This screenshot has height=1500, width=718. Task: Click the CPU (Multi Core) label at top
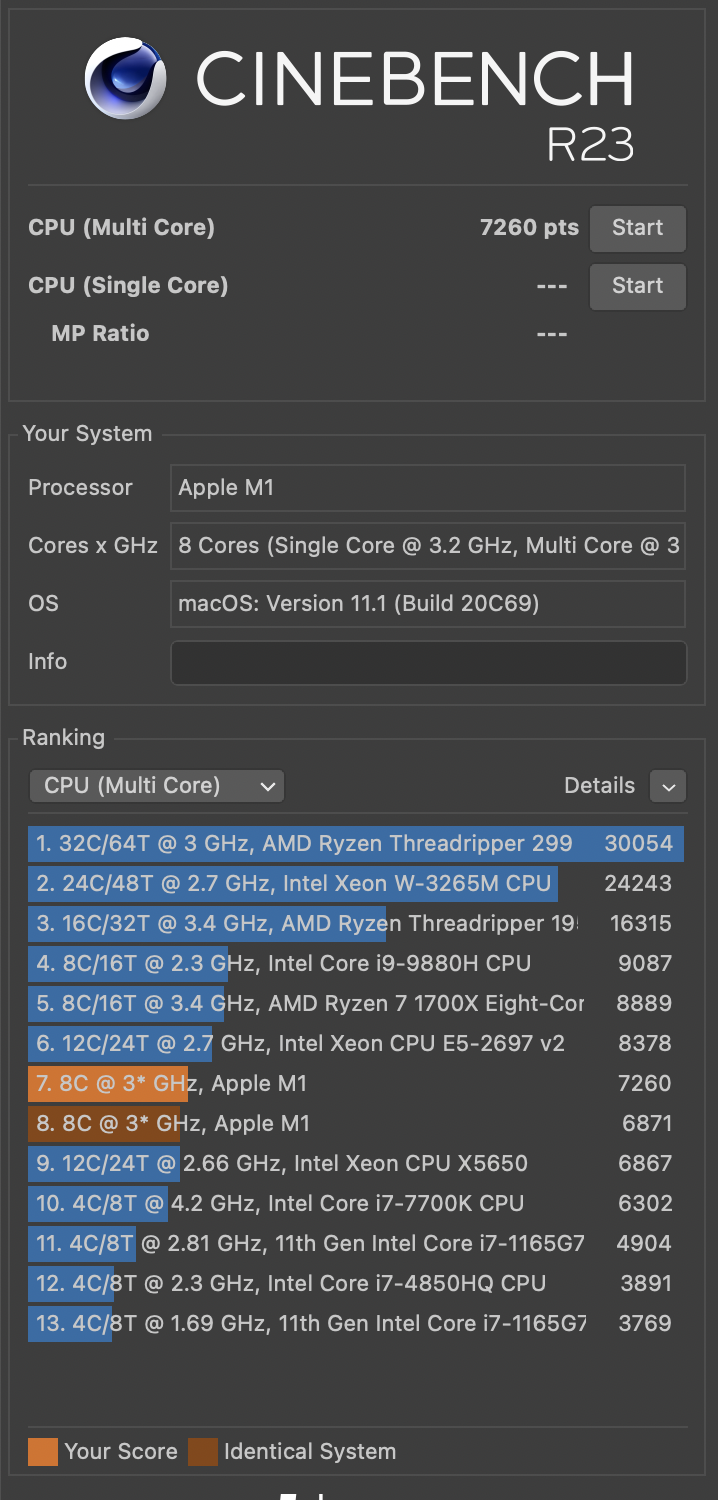tap(121, 228)
